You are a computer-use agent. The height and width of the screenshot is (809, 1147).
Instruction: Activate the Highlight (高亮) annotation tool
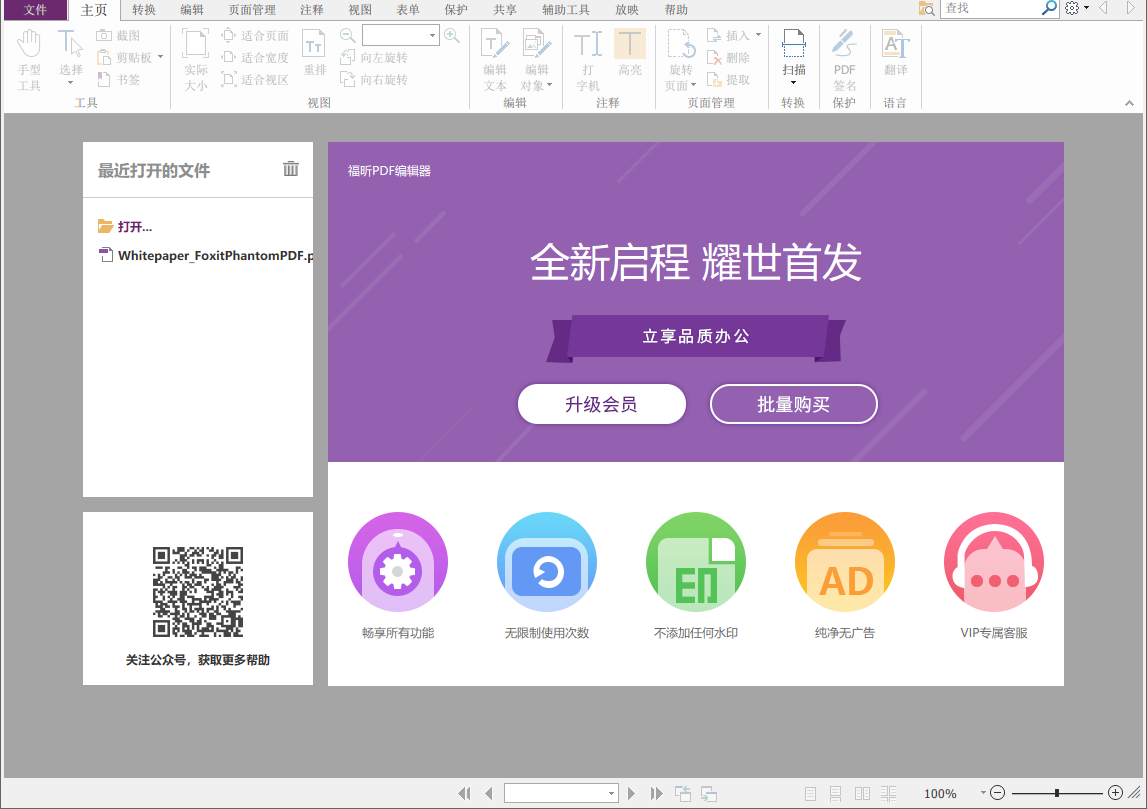[x=630, y=55]
